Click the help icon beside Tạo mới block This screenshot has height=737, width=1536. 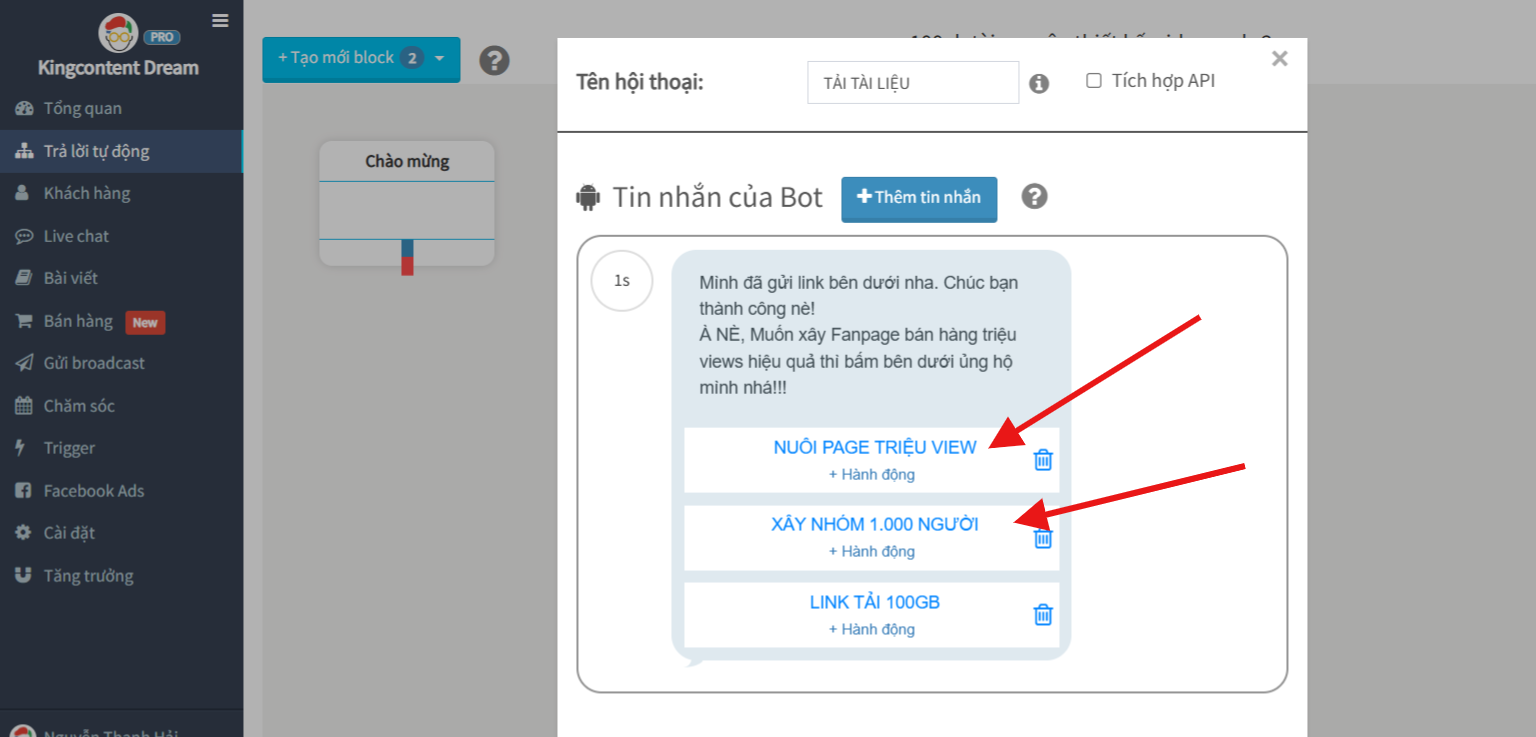pyautogui.click(x=494, y=60)
